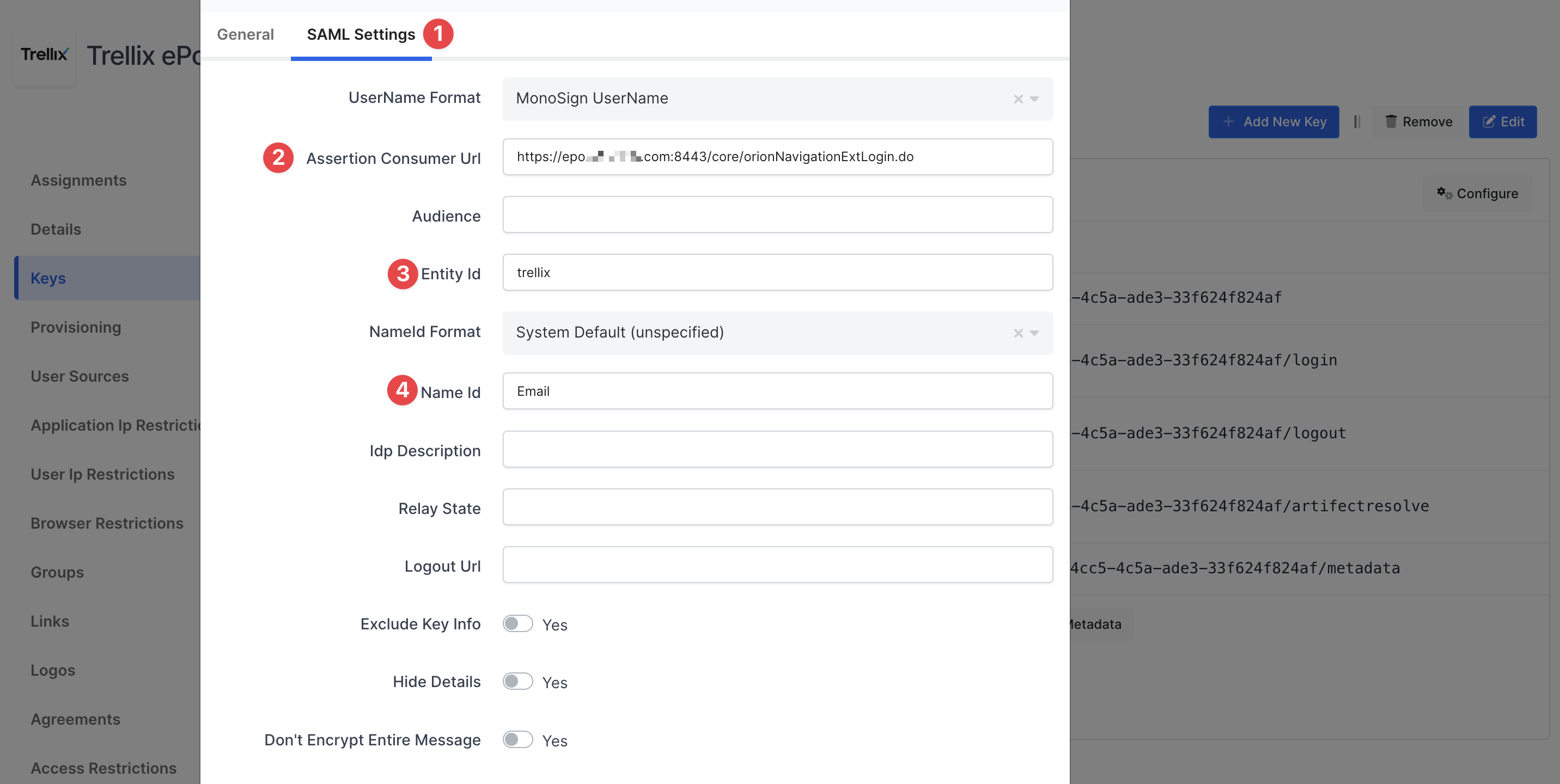Go to User Sources in sidebar
This screenshot has width=1560, height=784.
coord(80,376)
